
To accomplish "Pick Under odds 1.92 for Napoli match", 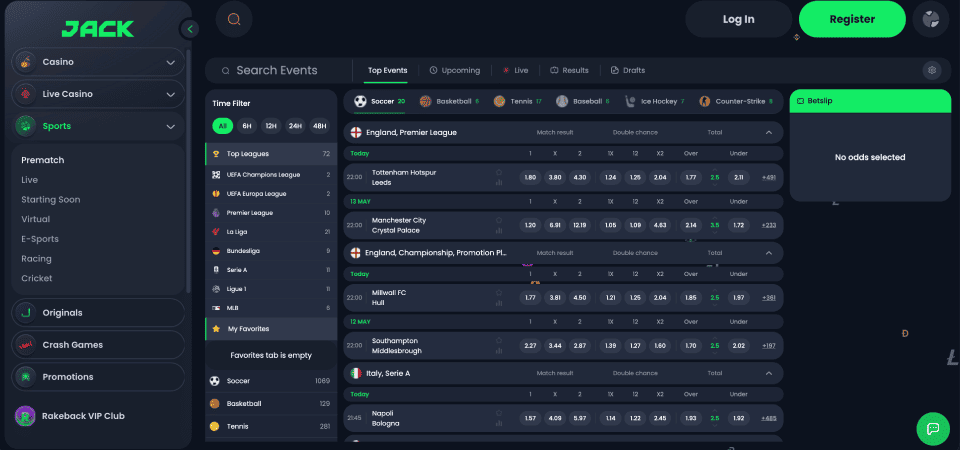I will [738, 418].
